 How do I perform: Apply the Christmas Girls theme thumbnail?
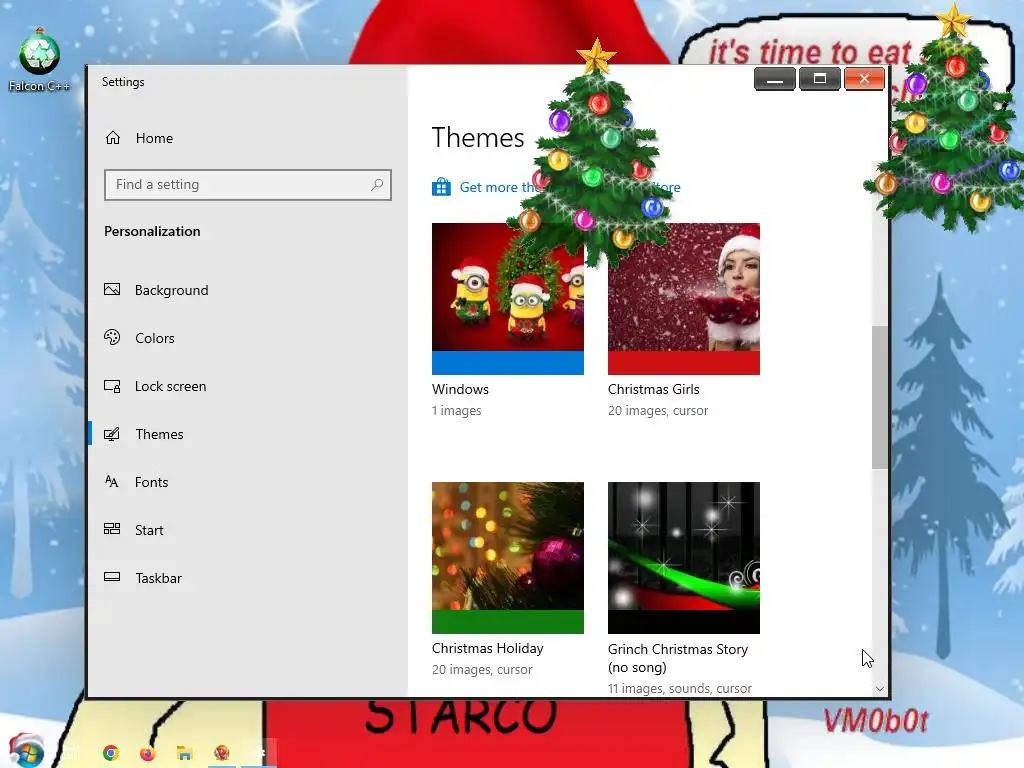pos(684,298)
